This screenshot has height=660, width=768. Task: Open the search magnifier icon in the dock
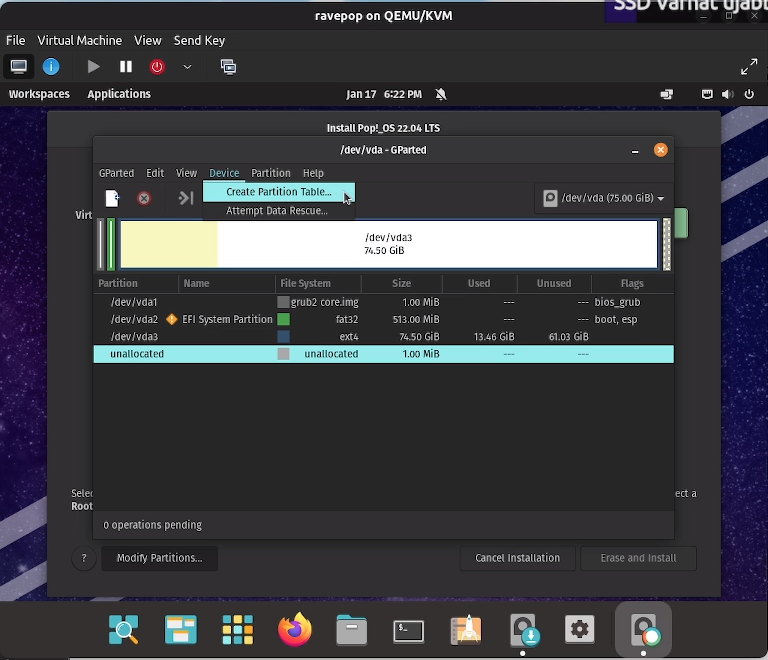click(123, 629)
